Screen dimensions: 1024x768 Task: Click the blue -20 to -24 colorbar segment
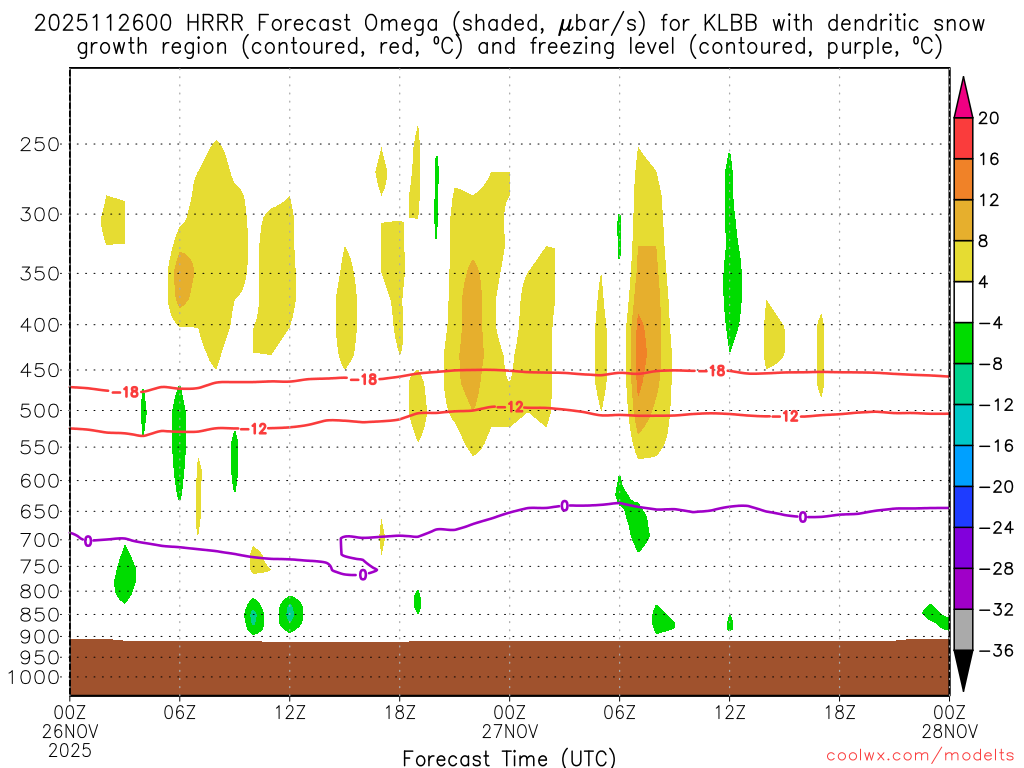(963, 507)
